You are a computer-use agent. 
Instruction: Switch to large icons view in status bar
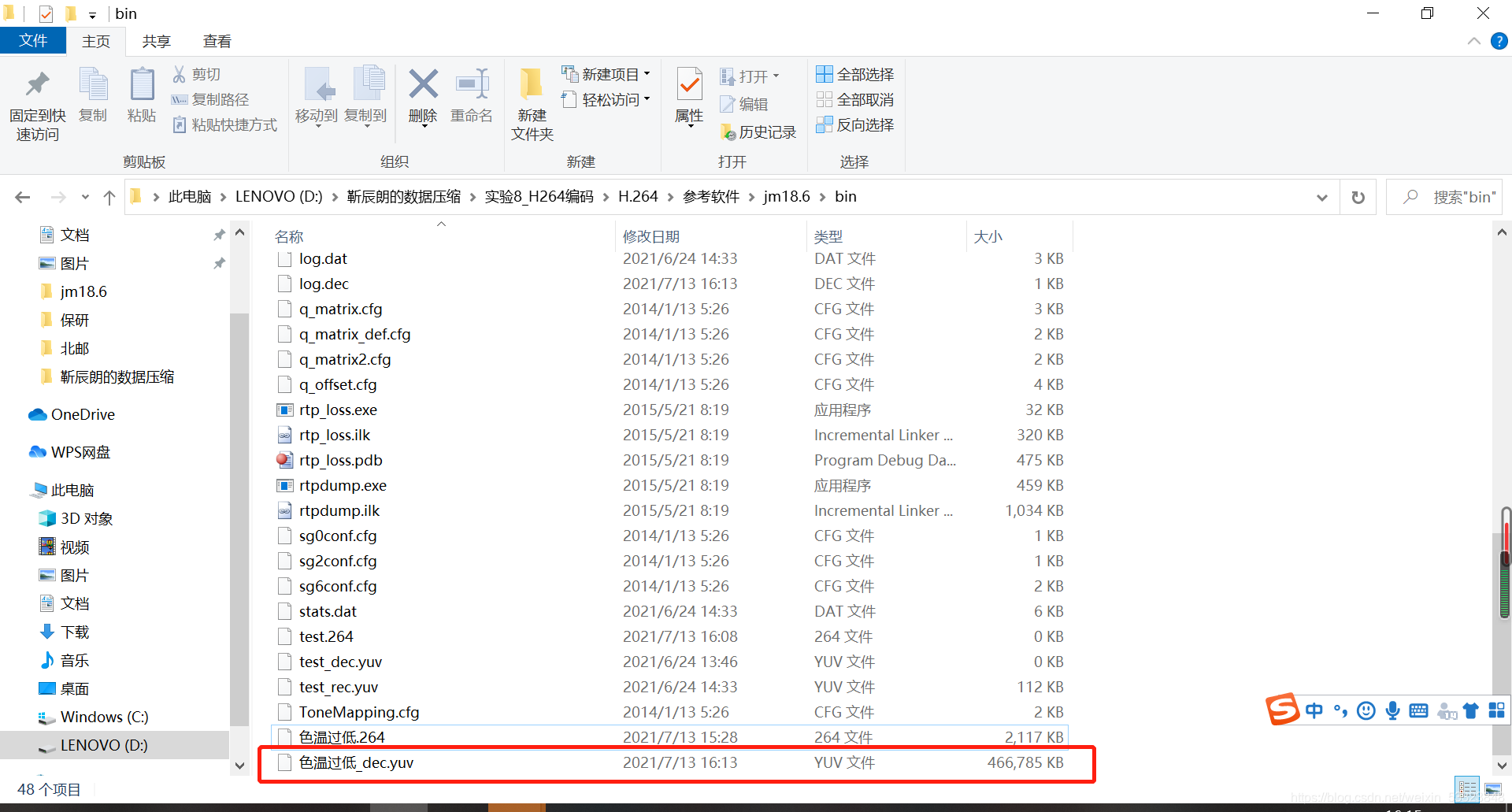[x=1492, y=788]
